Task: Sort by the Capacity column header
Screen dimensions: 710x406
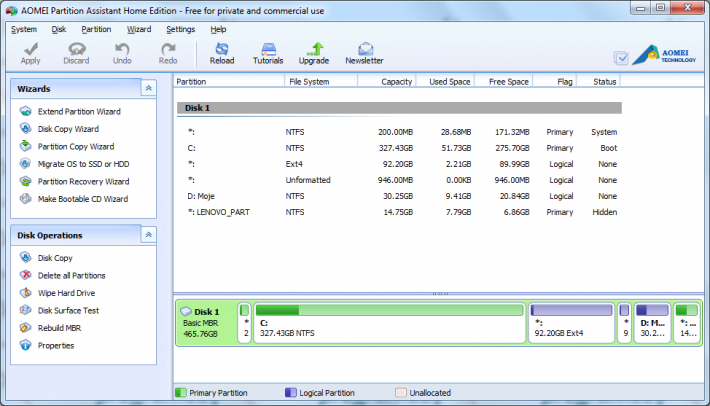Action: [386, 81]
